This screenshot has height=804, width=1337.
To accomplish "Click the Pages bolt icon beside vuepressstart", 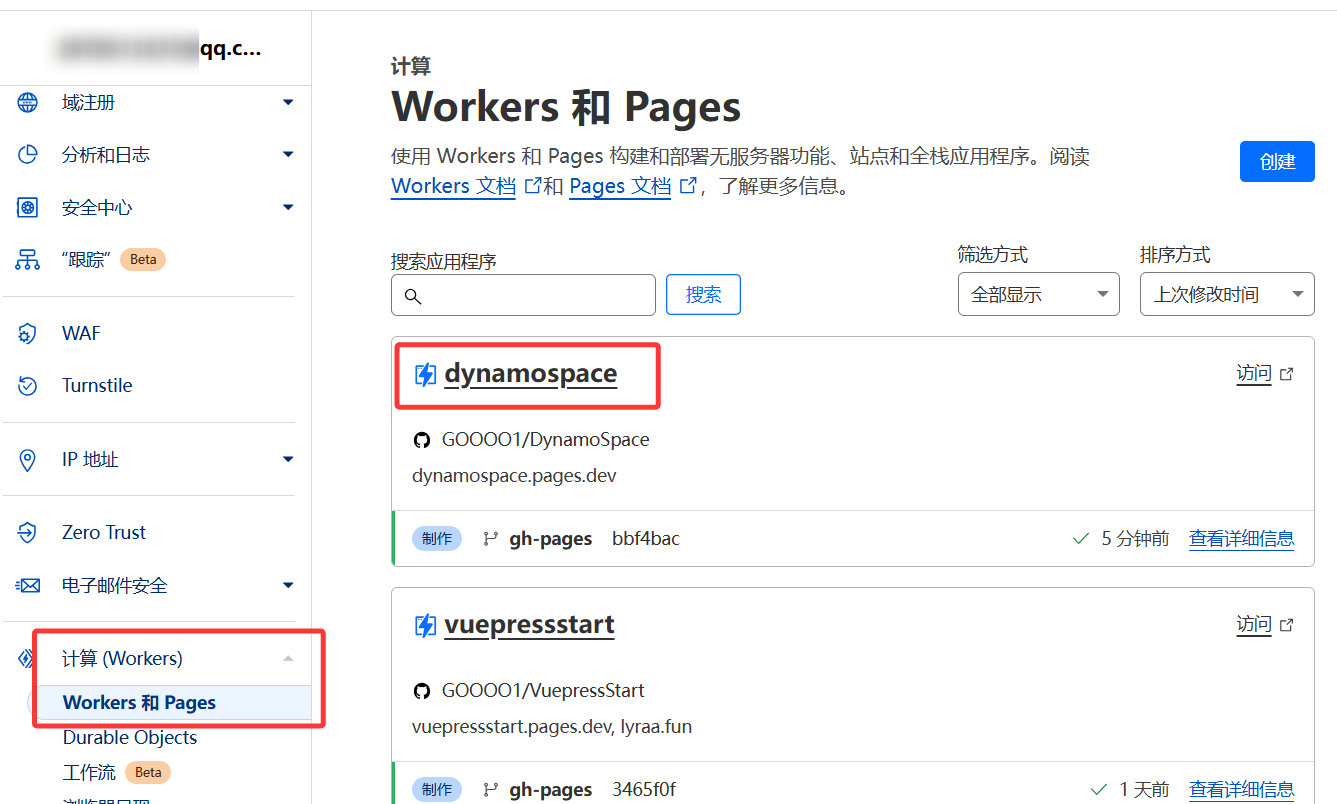I will tap(426, 625).
